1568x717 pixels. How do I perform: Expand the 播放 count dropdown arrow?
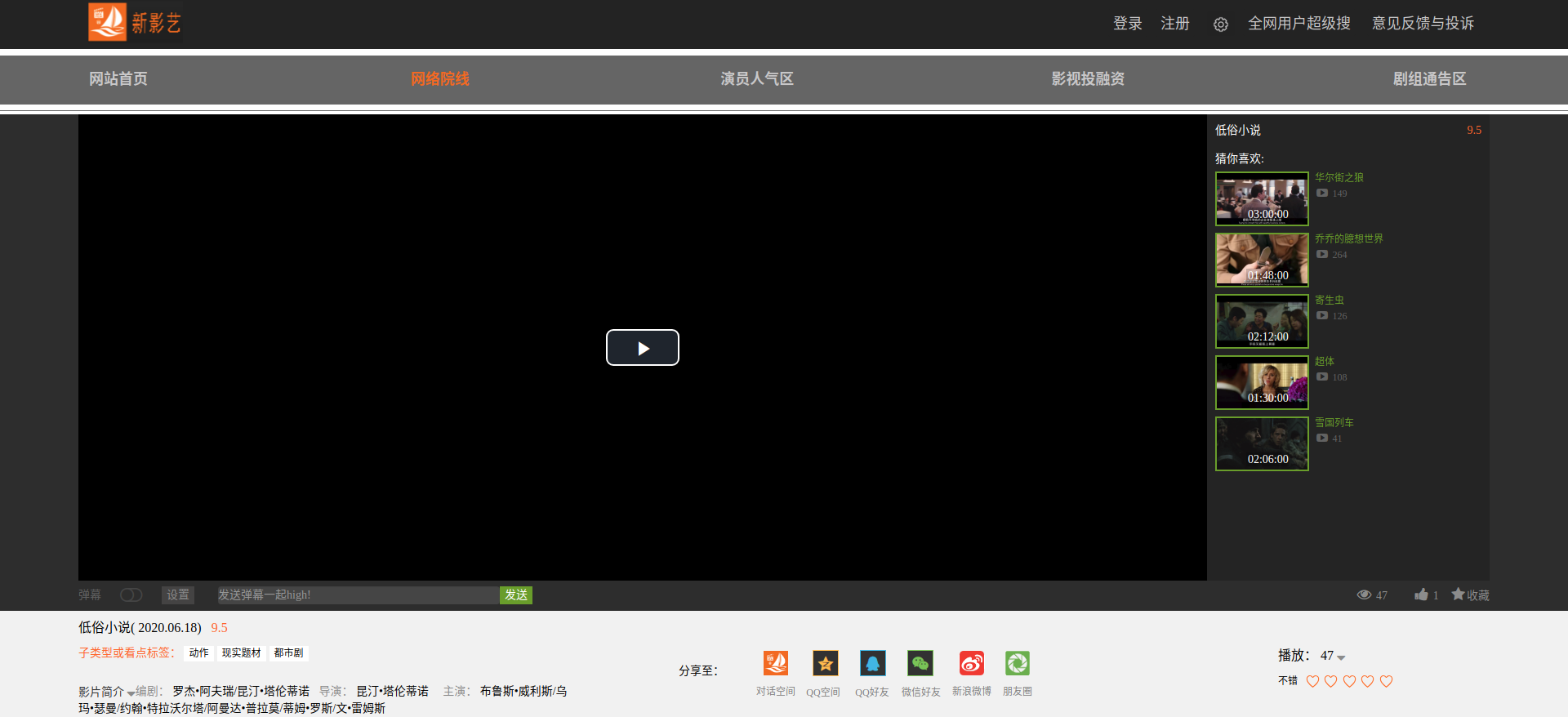coord(1341,657)
